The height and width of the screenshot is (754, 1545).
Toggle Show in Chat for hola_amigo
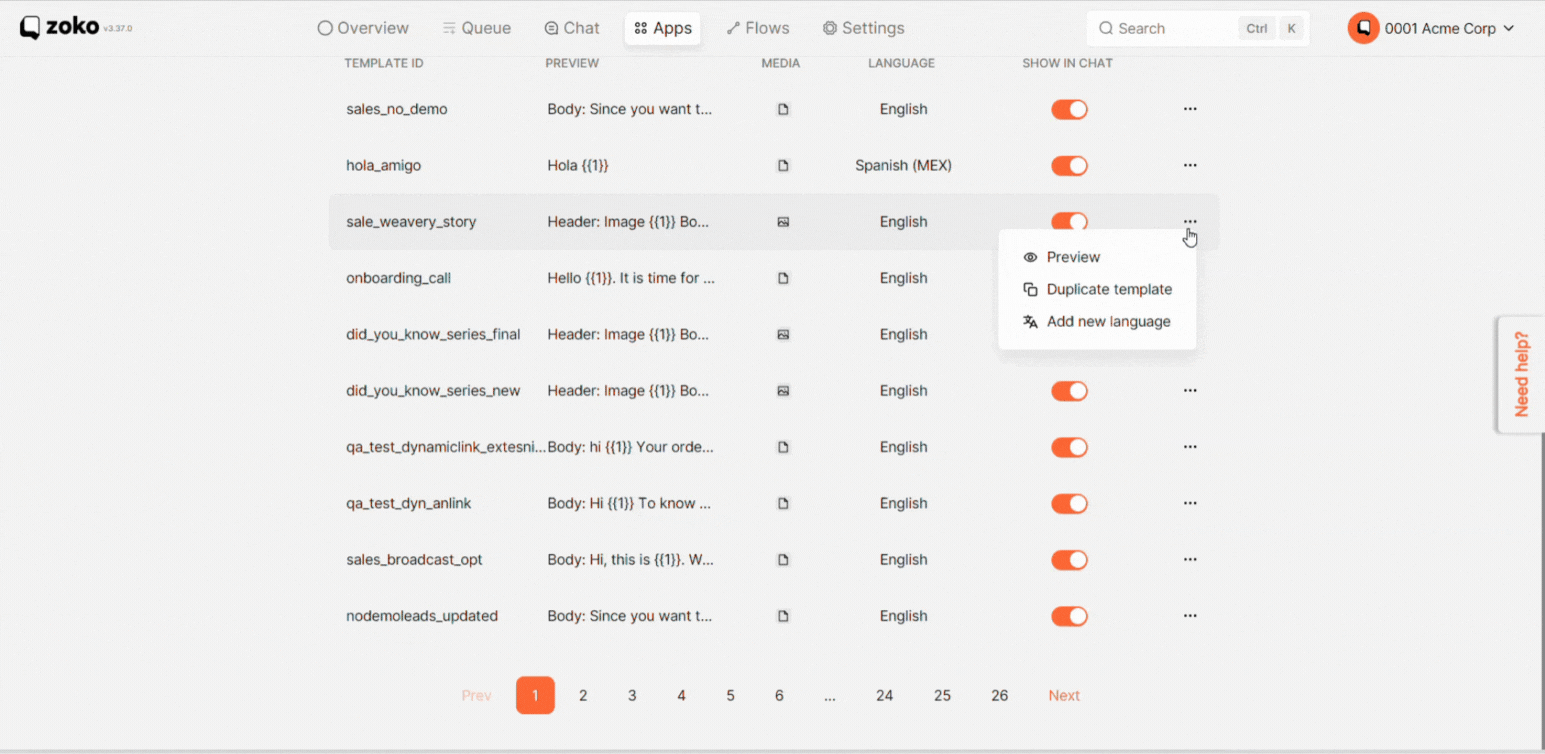pyautogui.click(x=1069, y=166)
